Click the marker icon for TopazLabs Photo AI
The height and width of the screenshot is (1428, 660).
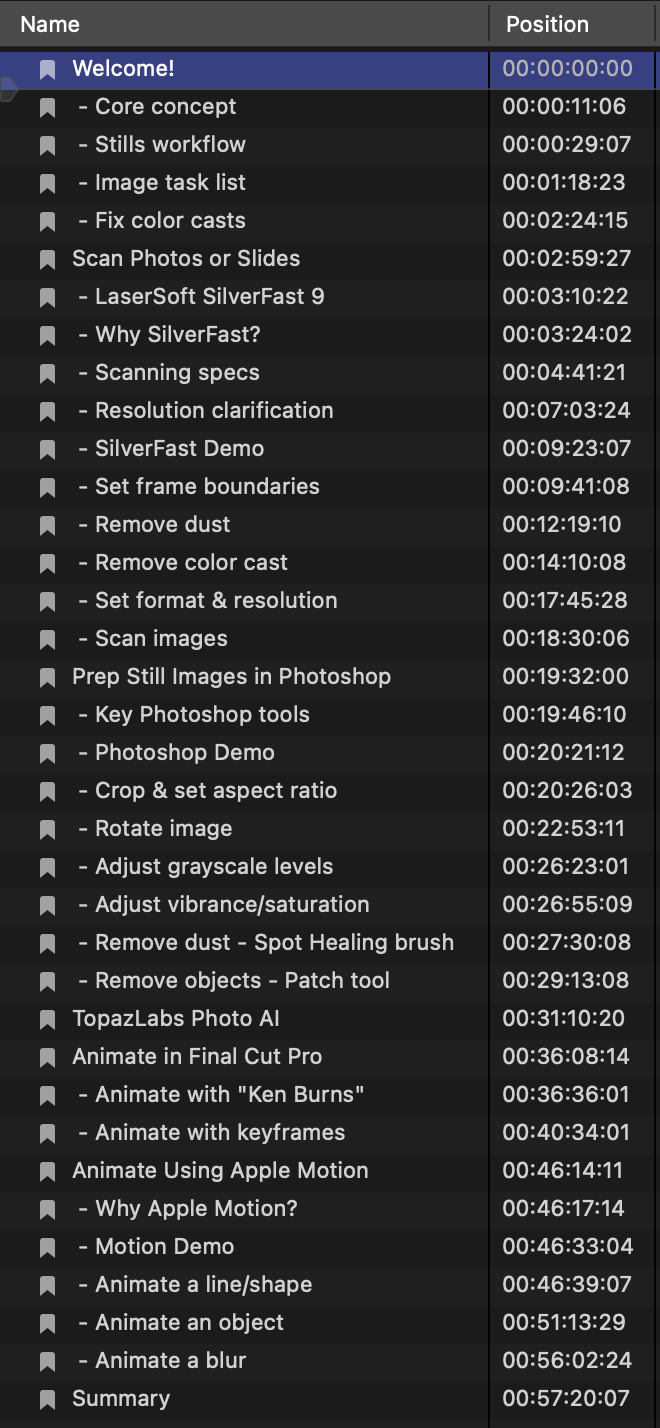pos(47,1020)
